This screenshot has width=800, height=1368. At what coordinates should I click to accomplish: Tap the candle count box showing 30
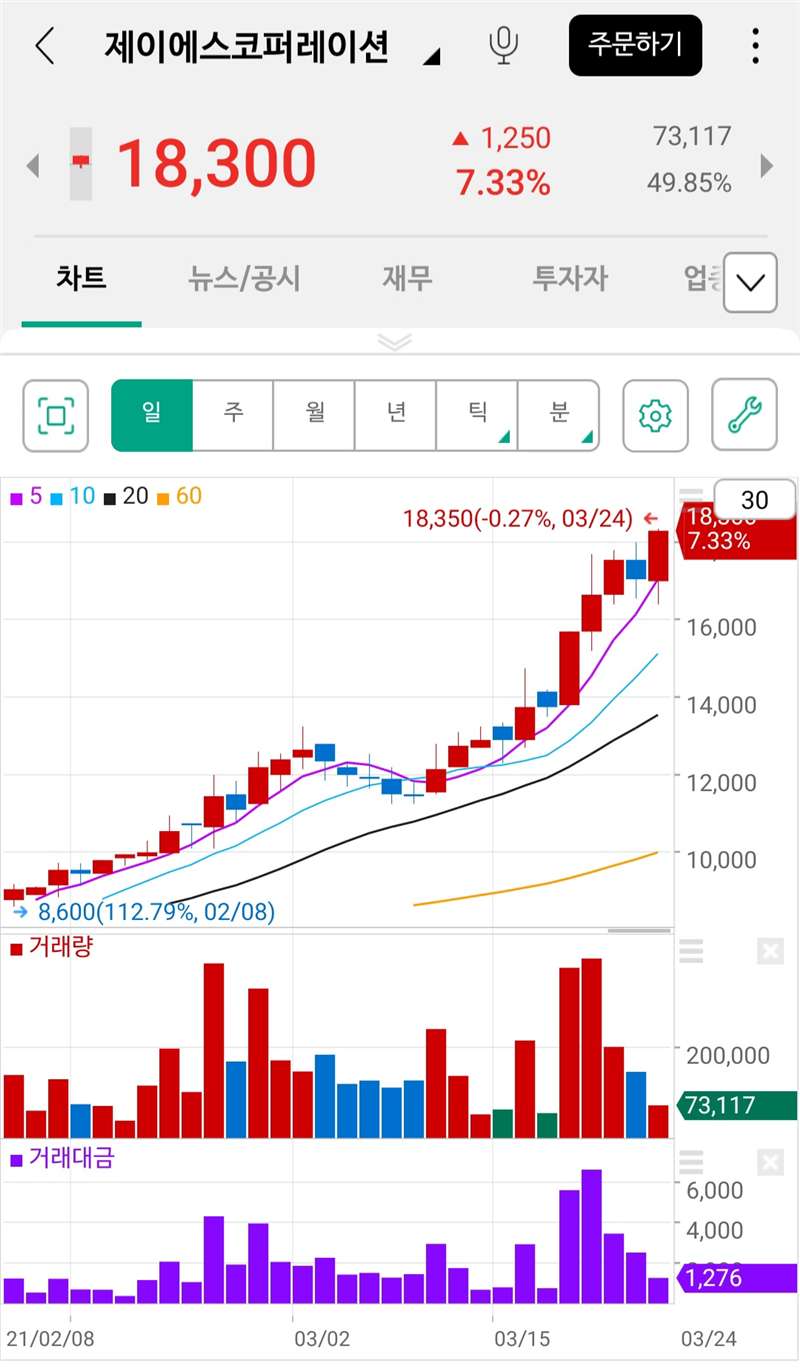pos(754,500)
